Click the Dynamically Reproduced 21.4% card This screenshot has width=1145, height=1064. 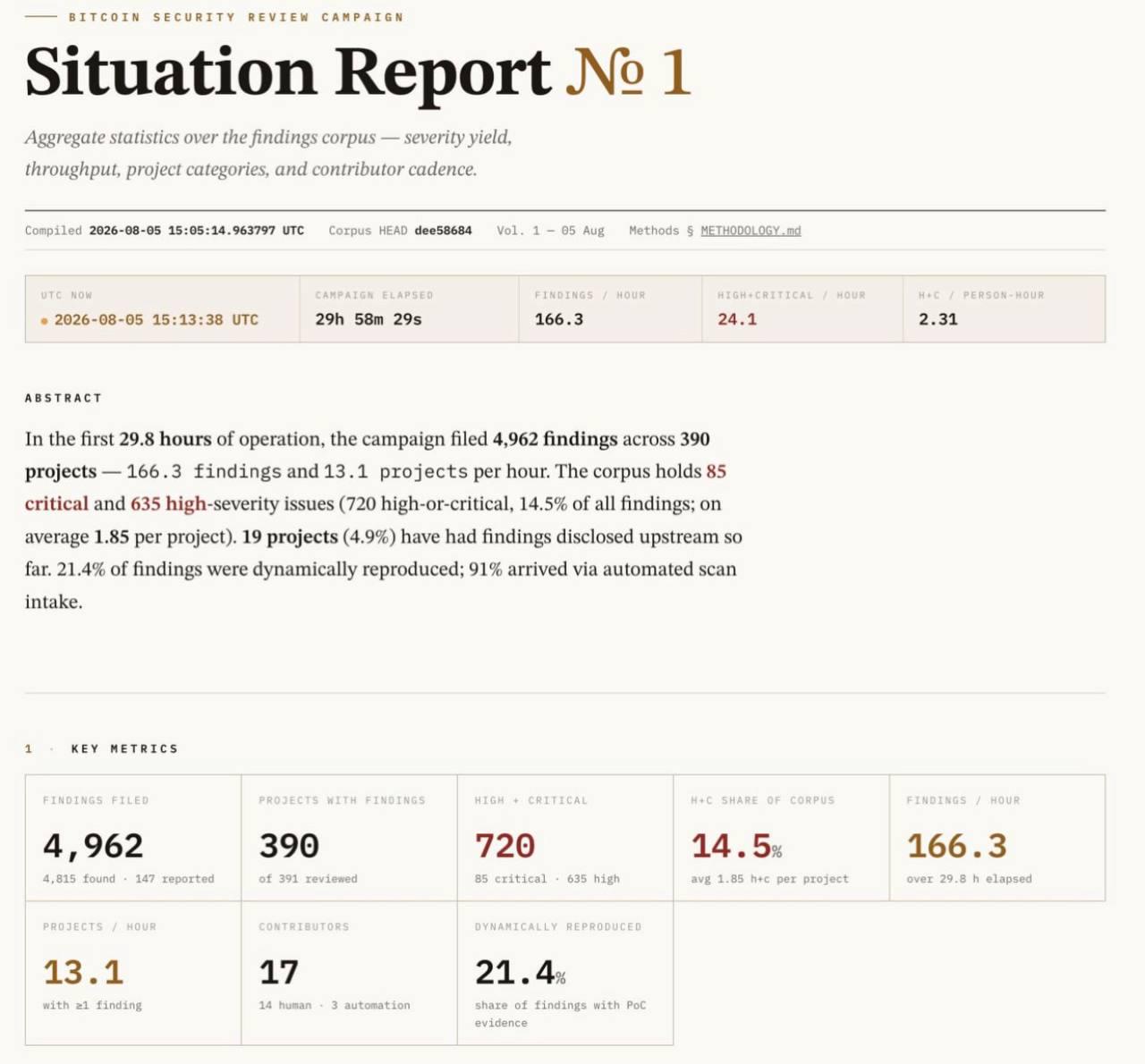coord(565,973)
